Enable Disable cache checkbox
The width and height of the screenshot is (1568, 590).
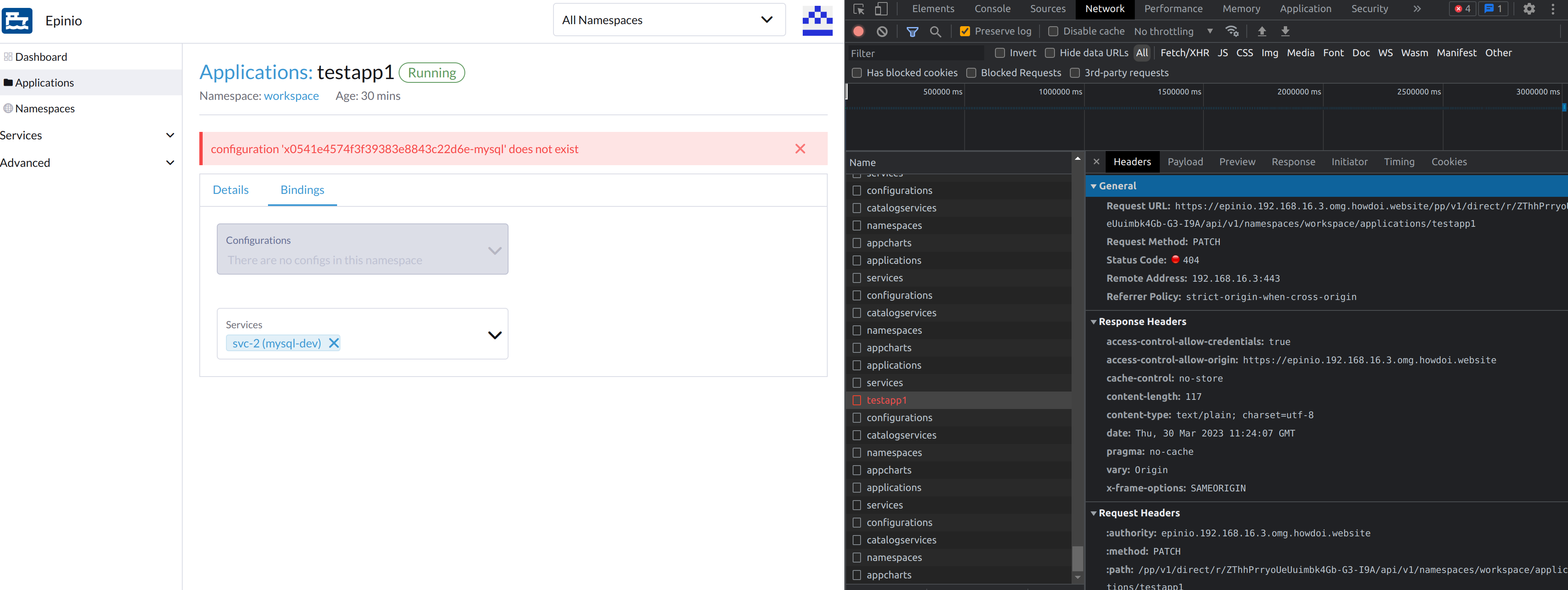(1053, 31)
